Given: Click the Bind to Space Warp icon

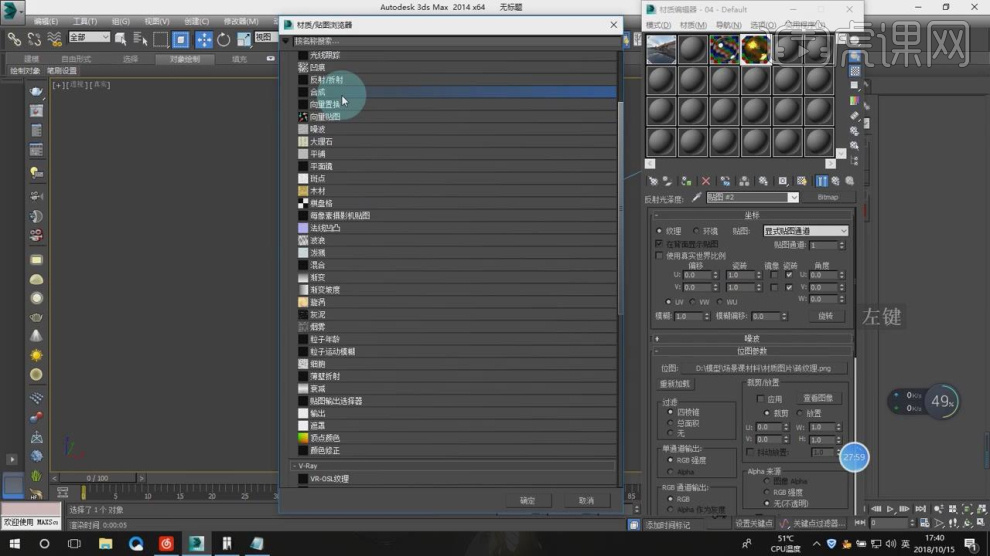Looking at the screenshot, I should (54, 39).
